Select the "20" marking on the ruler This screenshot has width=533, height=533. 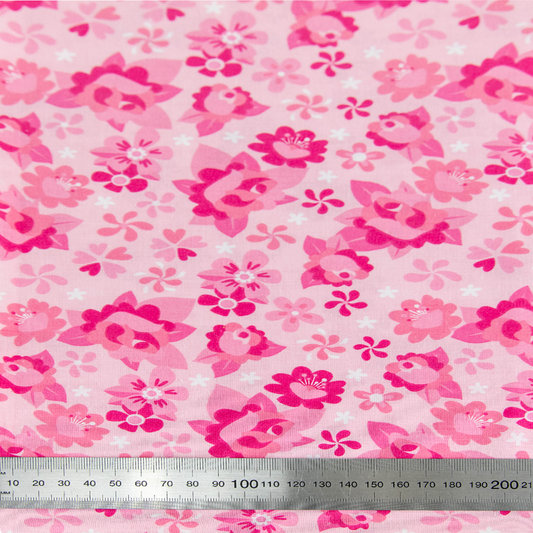(x=38, y=483)
